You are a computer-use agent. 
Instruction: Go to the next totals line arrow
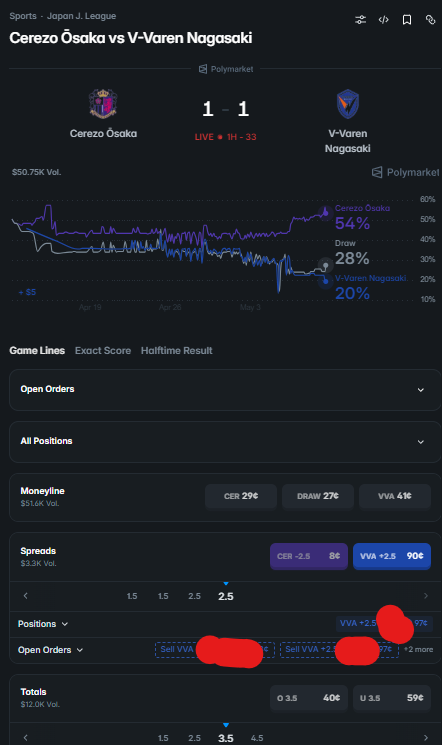click(426, 738)
